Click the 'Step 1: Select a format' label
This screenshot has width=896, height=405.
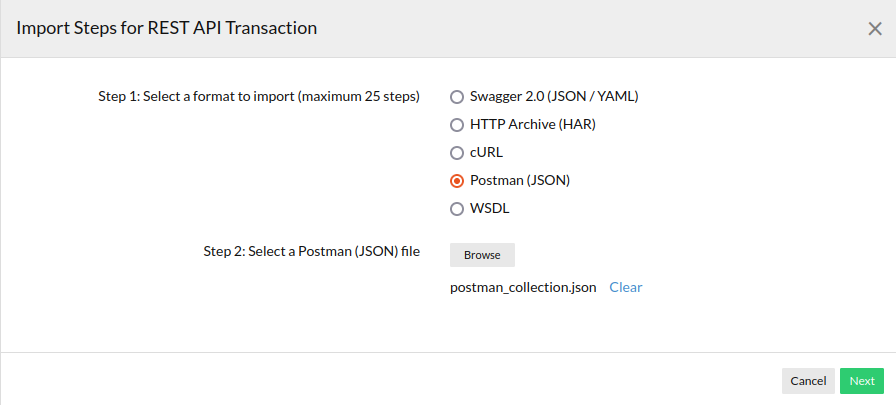pos(259,97)
